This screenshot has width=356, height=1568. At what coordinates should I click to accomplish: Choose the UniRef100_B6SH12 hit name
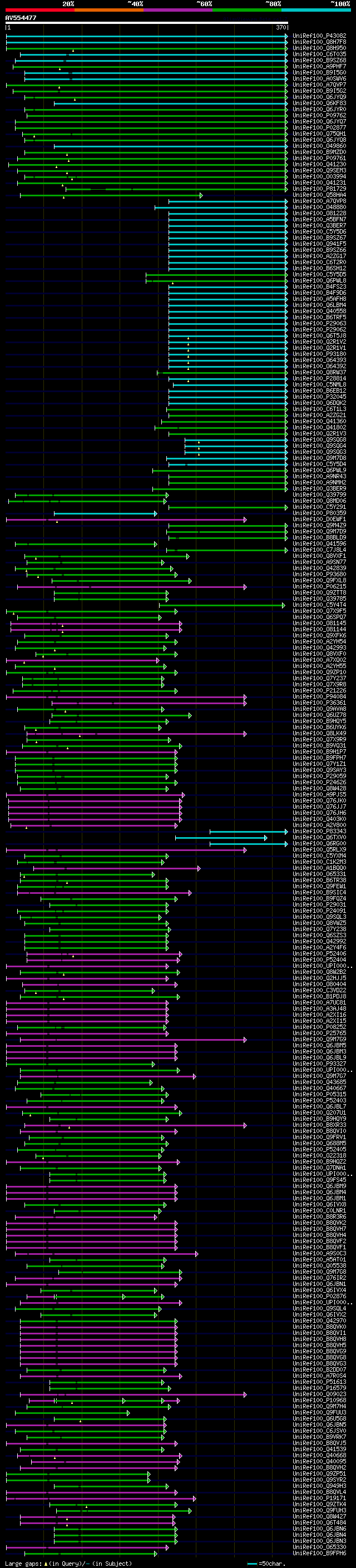tap(319, 268)
